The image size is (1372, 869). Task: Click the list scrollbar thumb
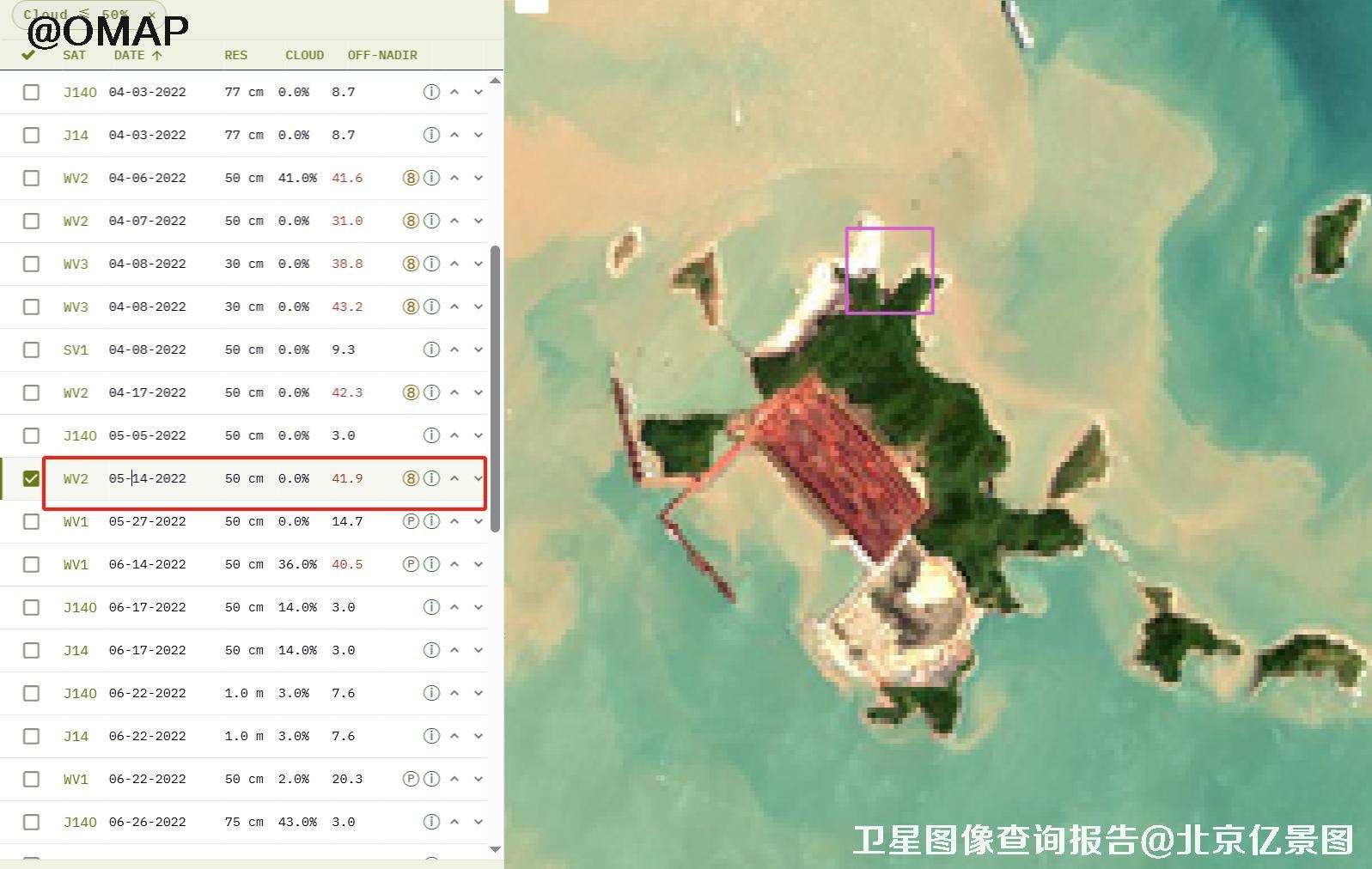coord(495,389)
